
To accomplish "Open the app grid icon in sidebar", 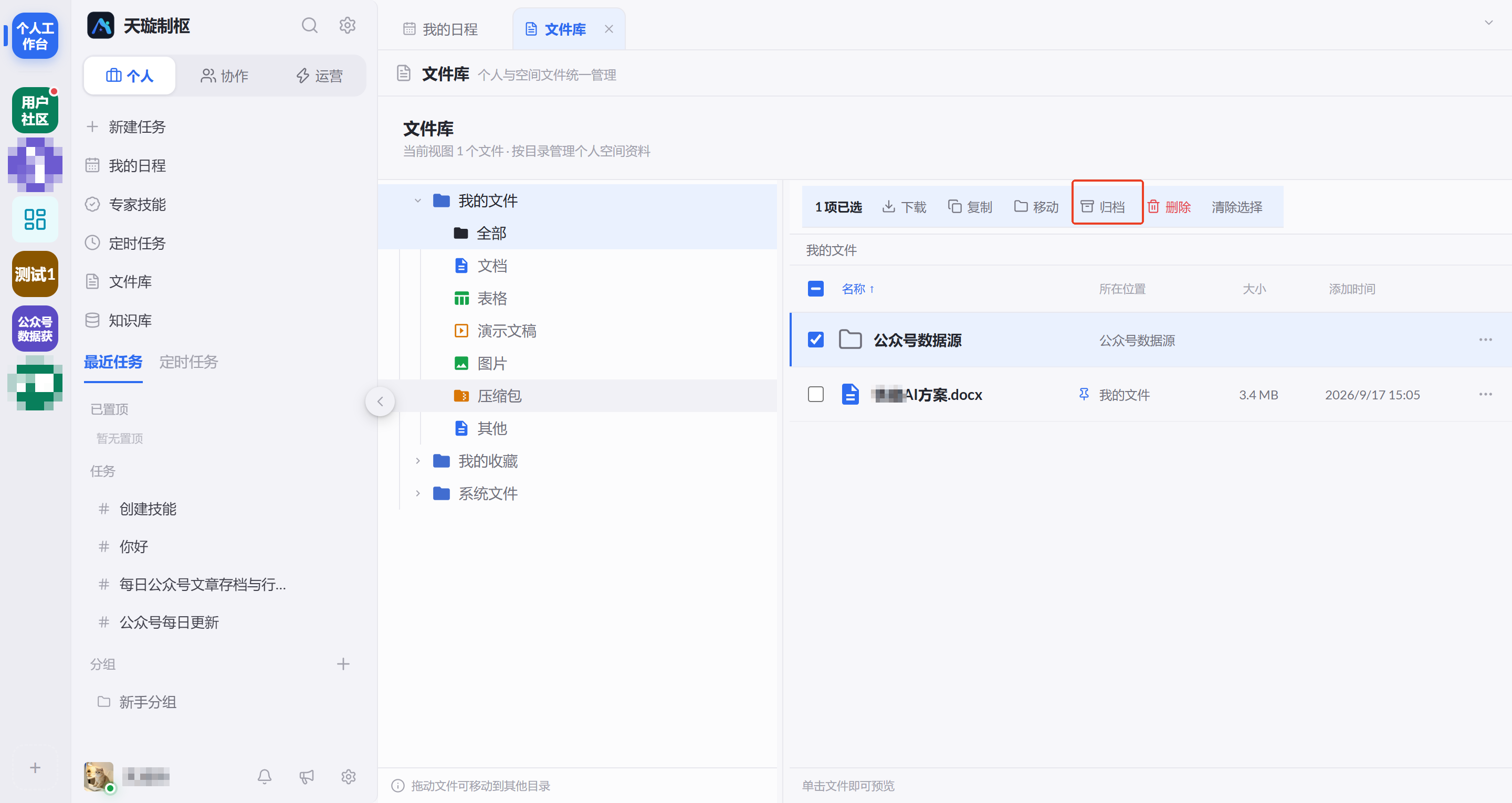I will (35, 219).
